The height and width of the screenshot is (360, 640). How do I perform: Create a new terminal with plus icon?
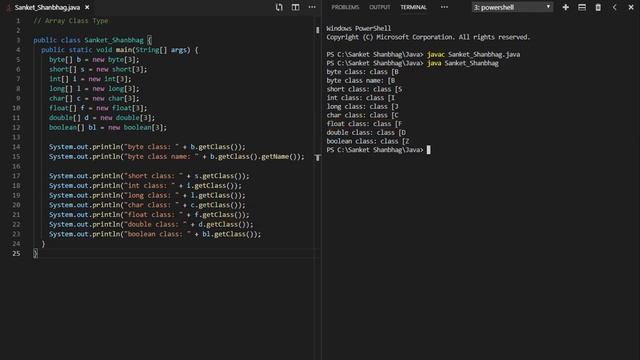[566, 7]
